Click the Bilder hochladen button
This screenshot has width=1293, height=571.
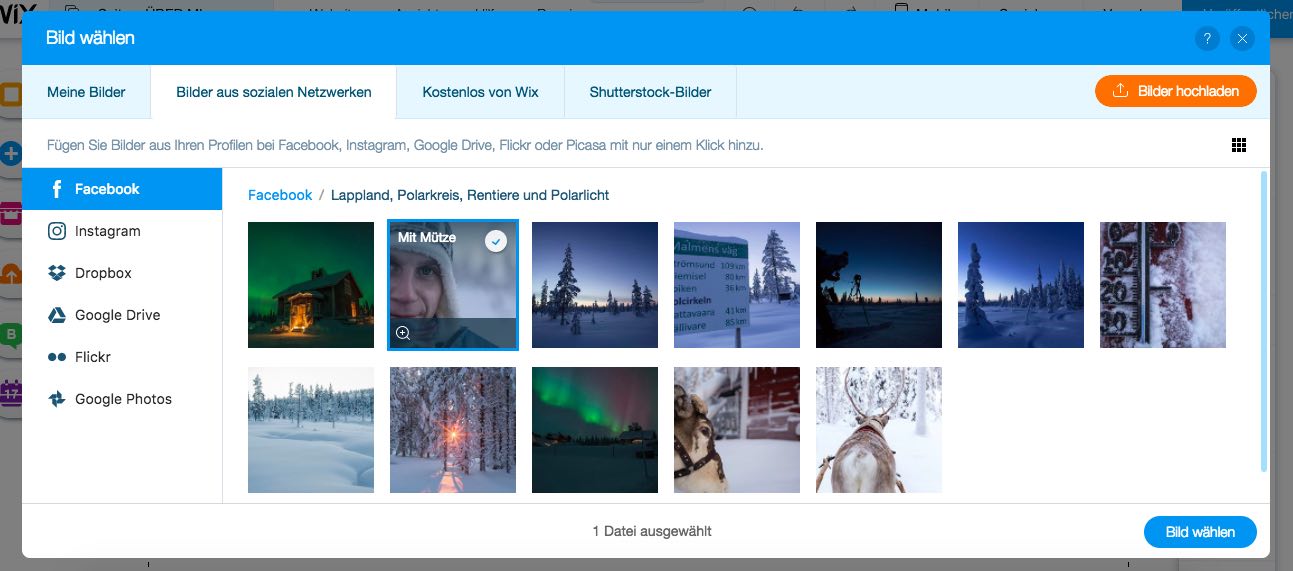(x=1176, y=91)
